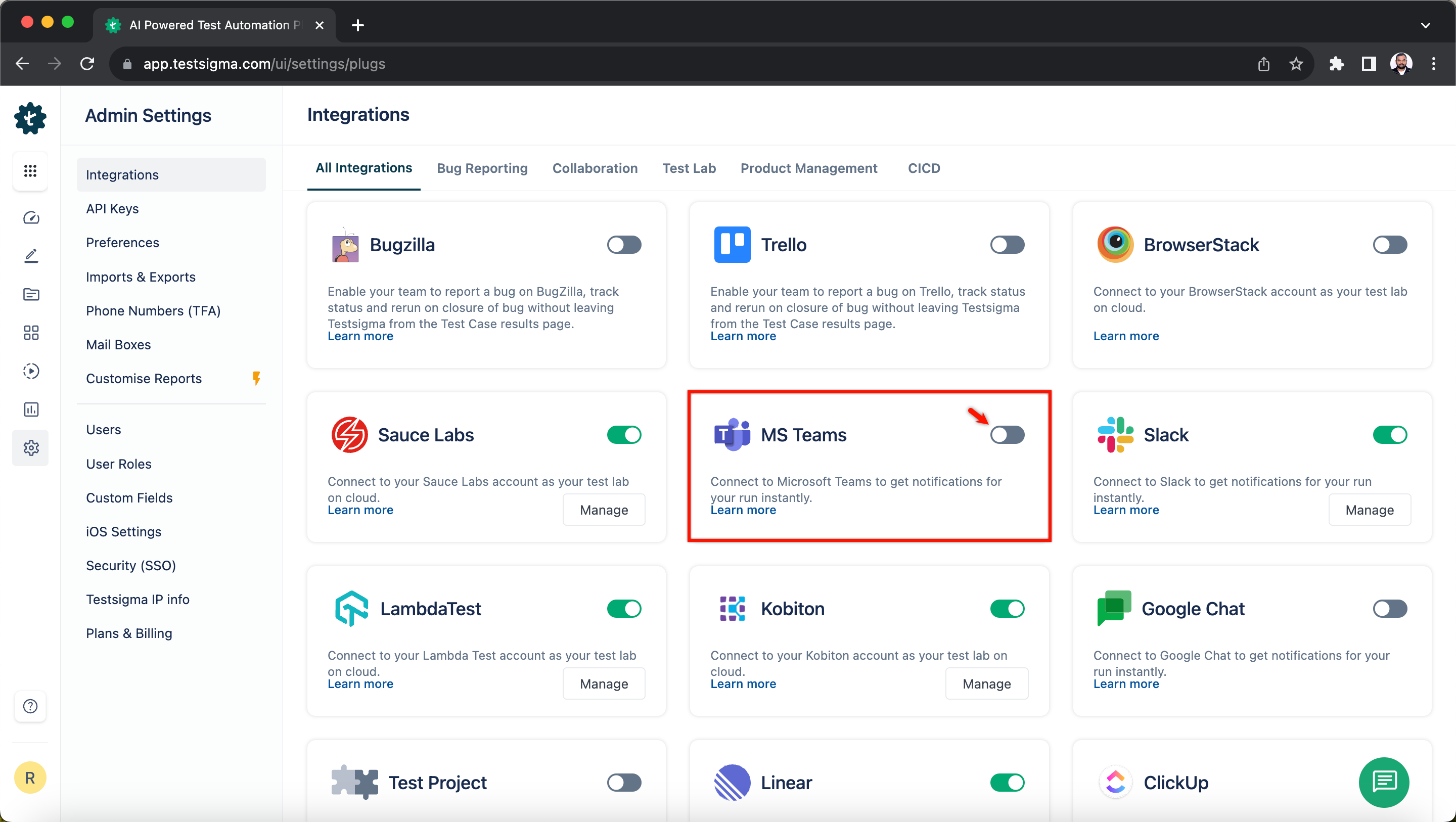Switch to the Bug Reporting tab
Image resolution: width=1456 pixels, height=822 pixels.
coord(482,168)
